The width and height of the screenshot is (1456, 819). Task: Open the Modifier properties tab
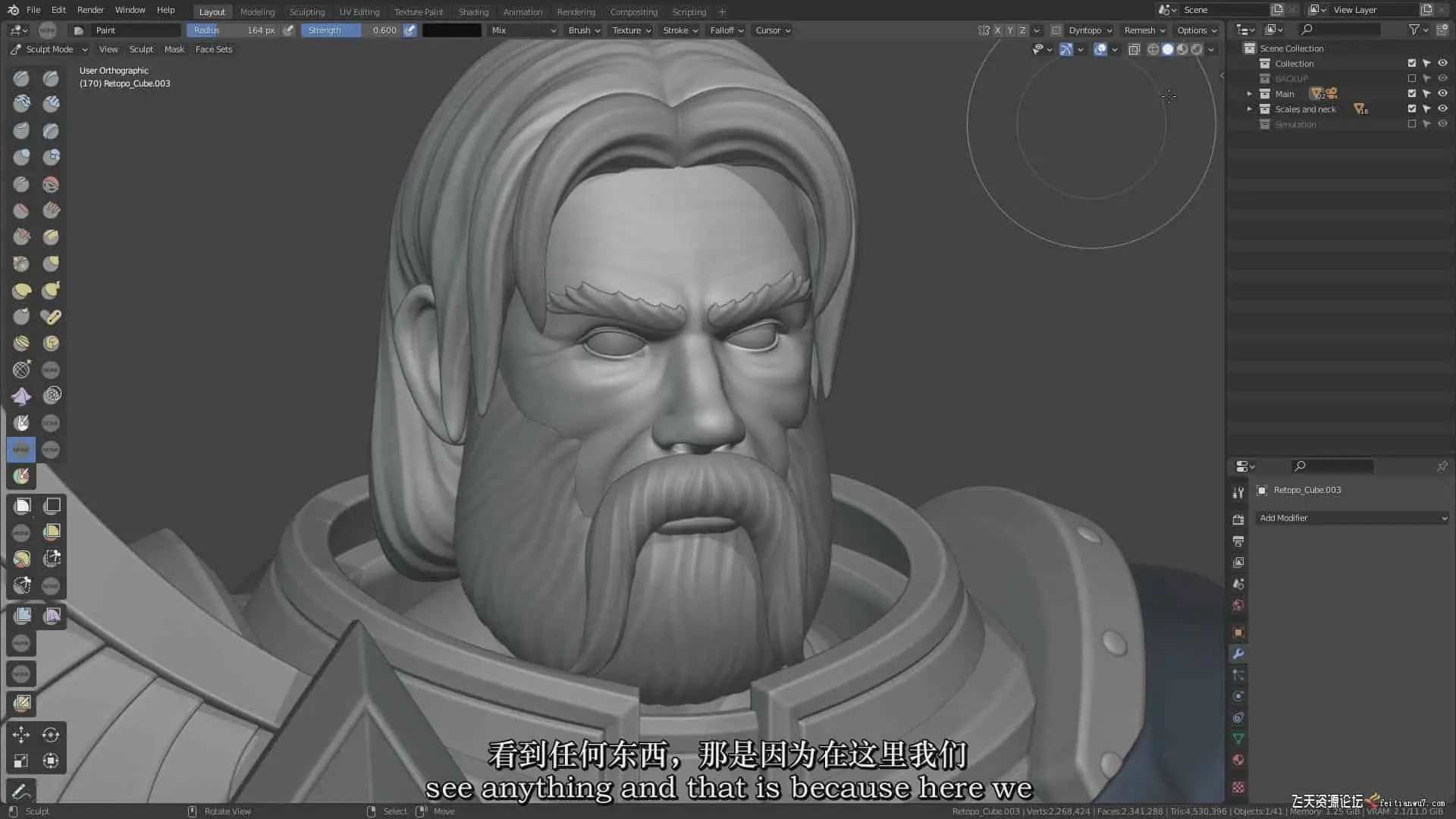[1238, 654]
